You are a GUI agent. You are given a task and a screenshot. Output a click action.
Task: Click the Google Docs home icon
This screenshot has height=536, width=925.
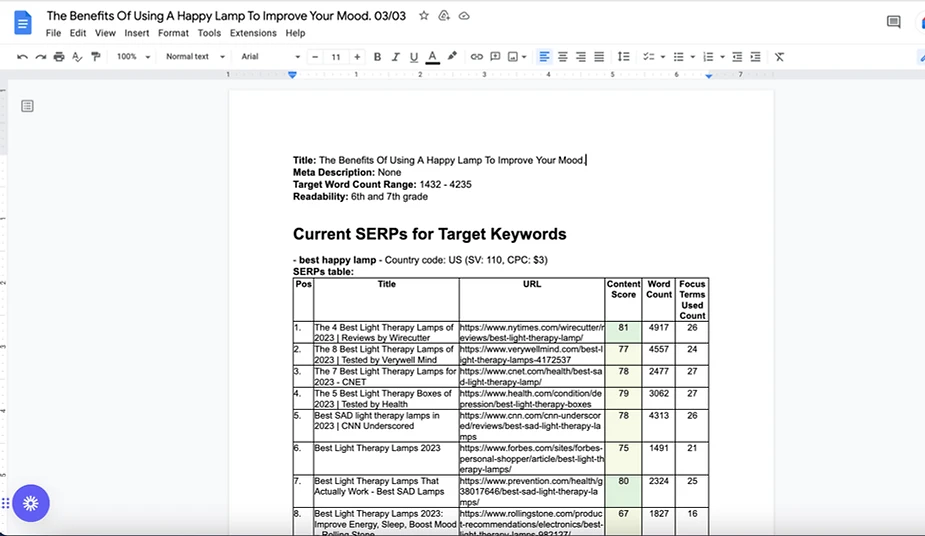22,24
